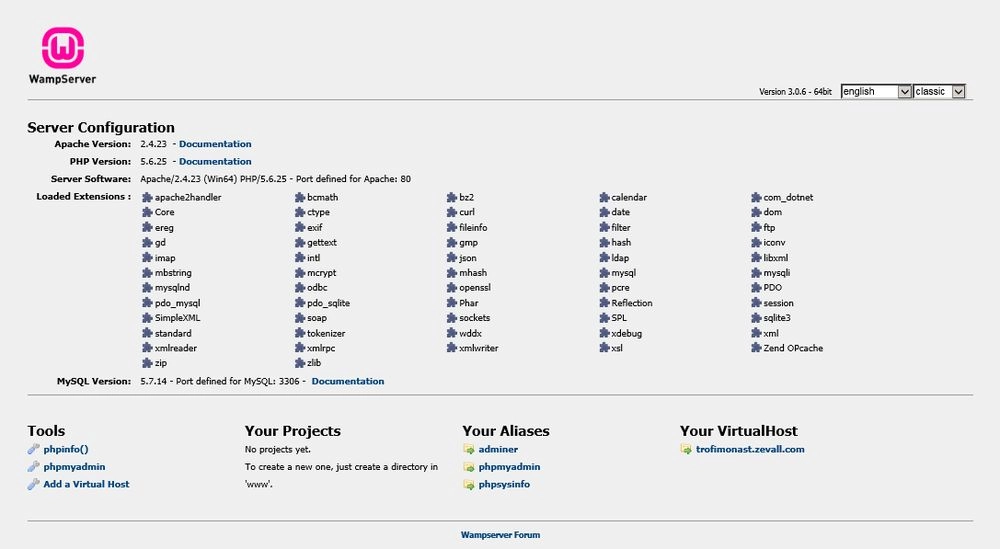Click the puzzle icon beside bcmath
Image resolution: width=1000 pixels, height=549 pixels.
point(300,197)
